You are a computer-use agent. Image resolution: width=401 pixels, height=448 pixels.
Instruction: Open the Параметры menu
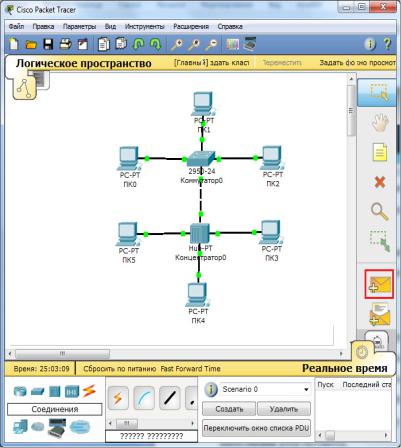(79, 26)
